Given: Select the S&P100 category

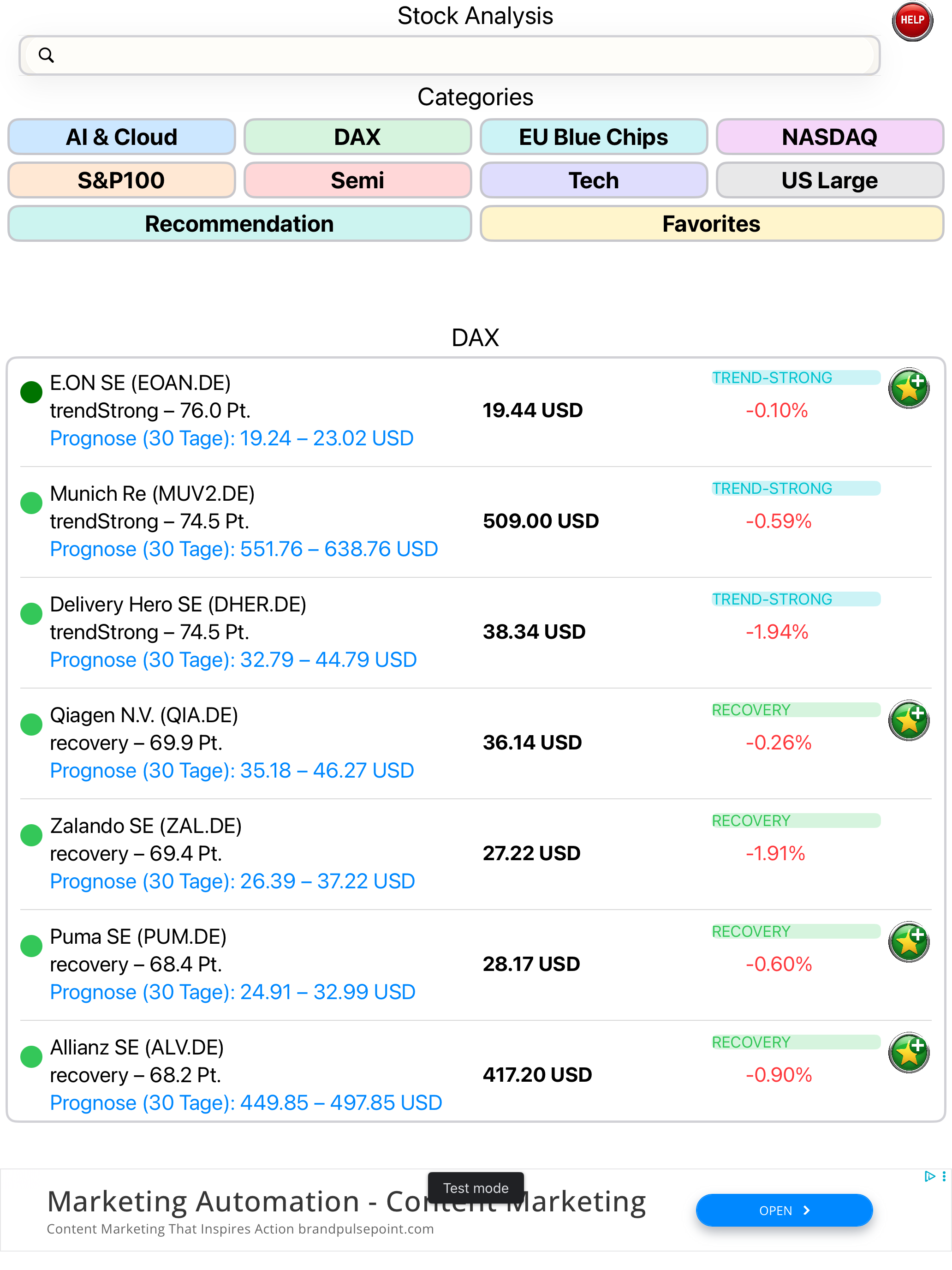Looking at the screenshot, I should point(122,180).
